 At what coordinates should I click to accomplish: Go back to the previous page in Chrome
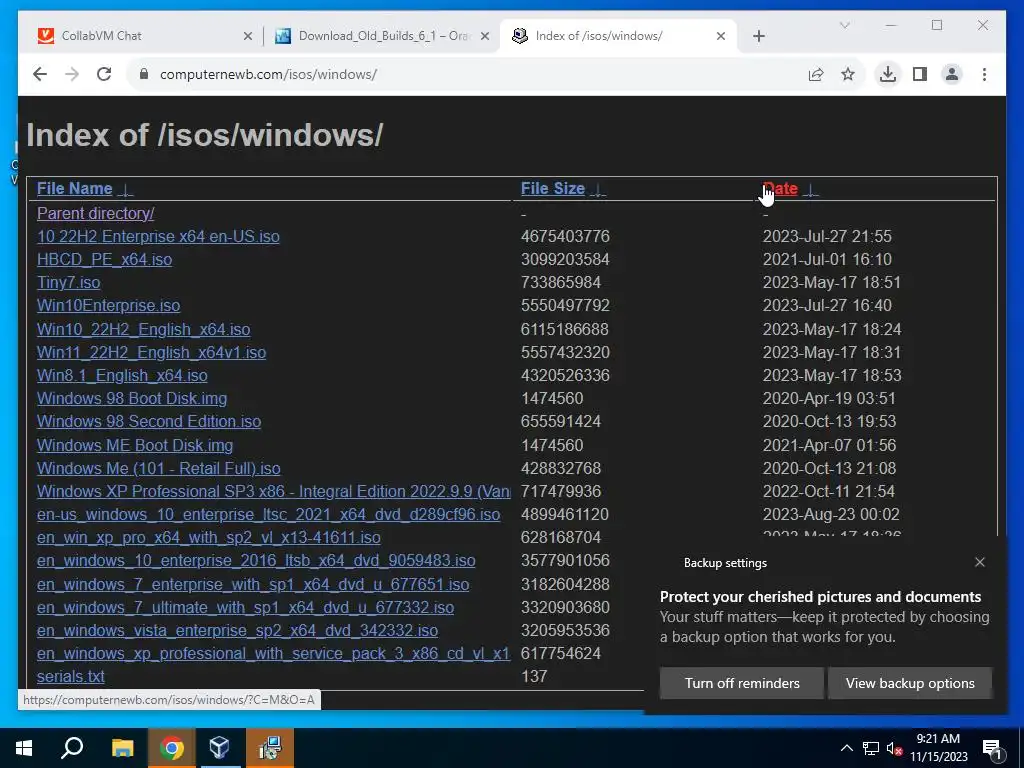[x=40, y=74]
